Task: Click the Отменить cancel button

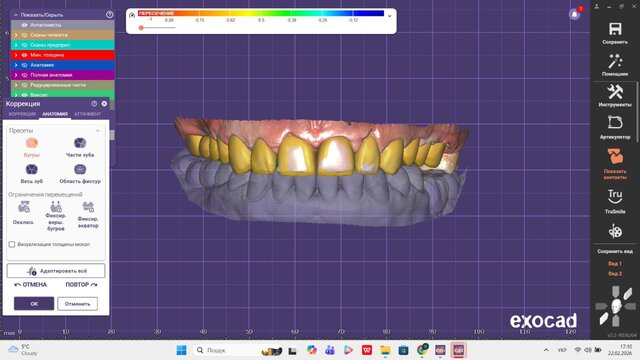Action: click(x=78, y=304)
